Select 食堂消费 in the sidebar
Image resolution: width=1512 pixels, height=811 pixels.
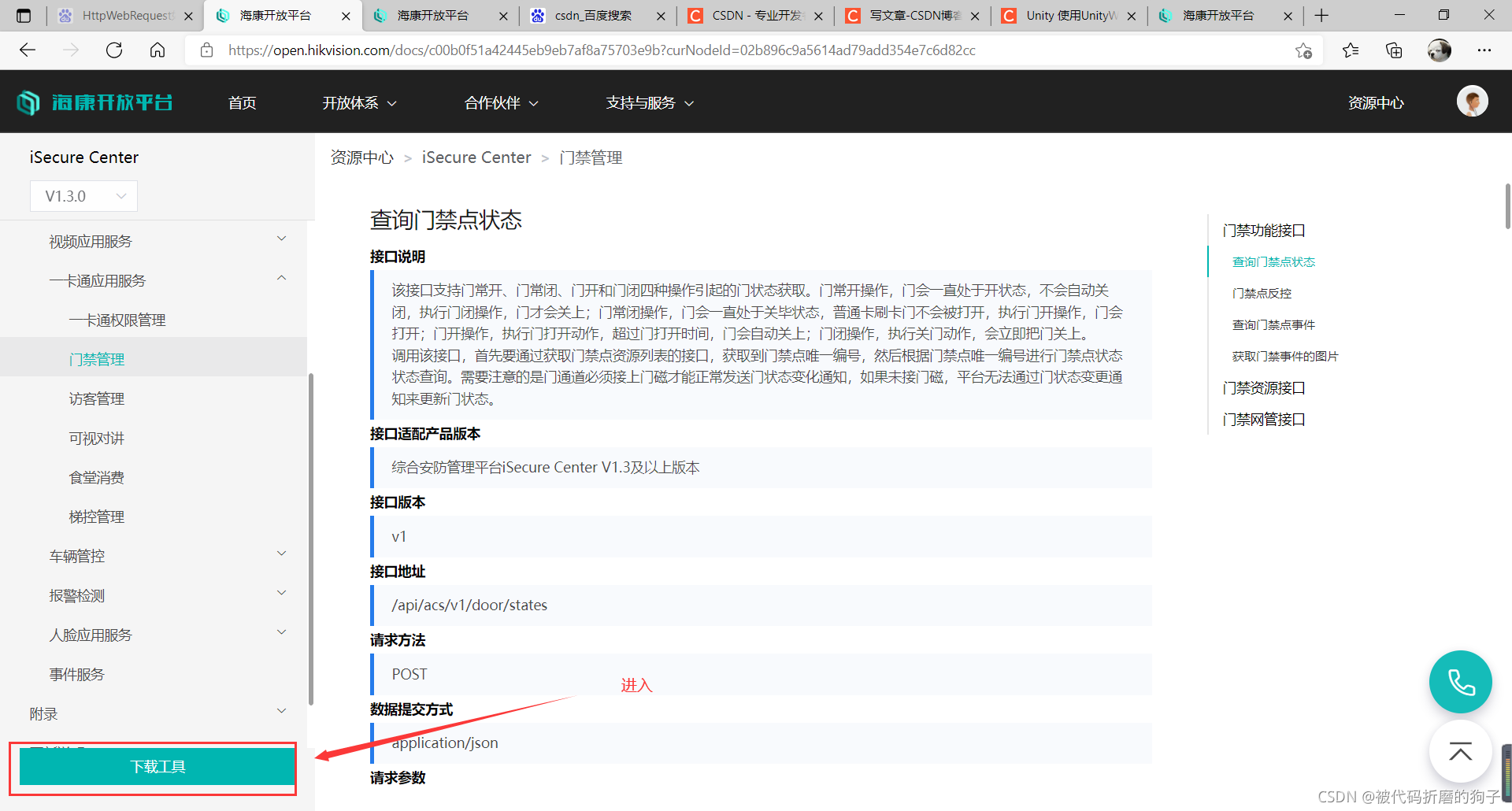pyautogui.click(x=97, y=478)
